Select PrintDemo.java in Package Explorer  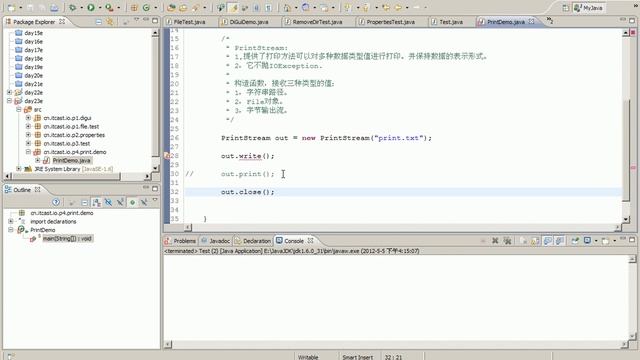pyautogui.click(x=71, y=160)
